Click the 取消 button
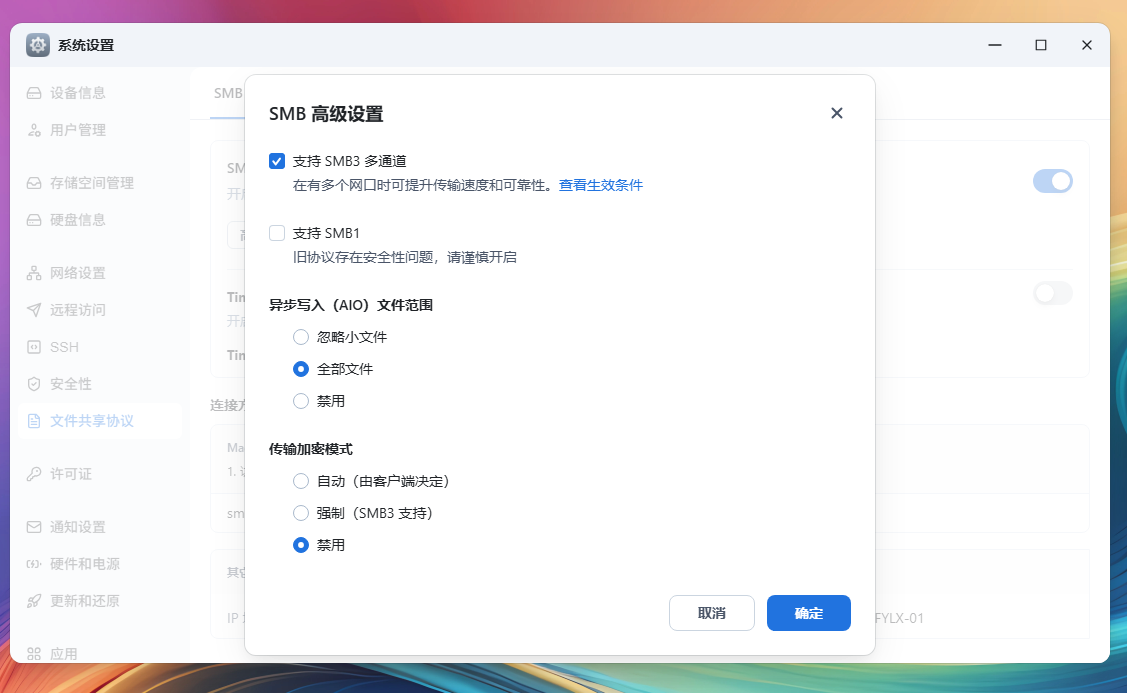 [x=712, y=613]
